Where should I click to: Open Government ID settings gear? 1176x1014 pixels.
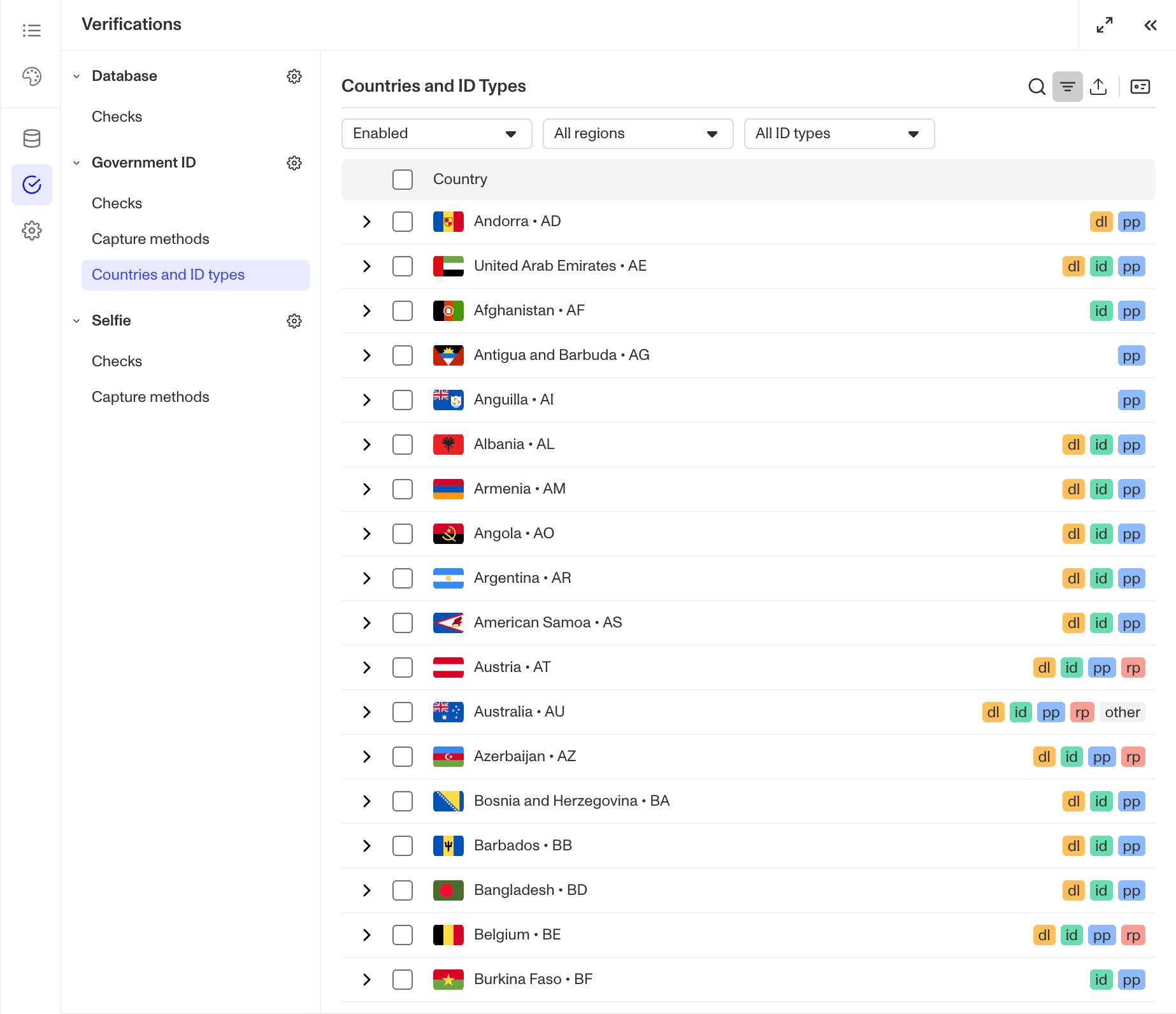coord(294,163)
